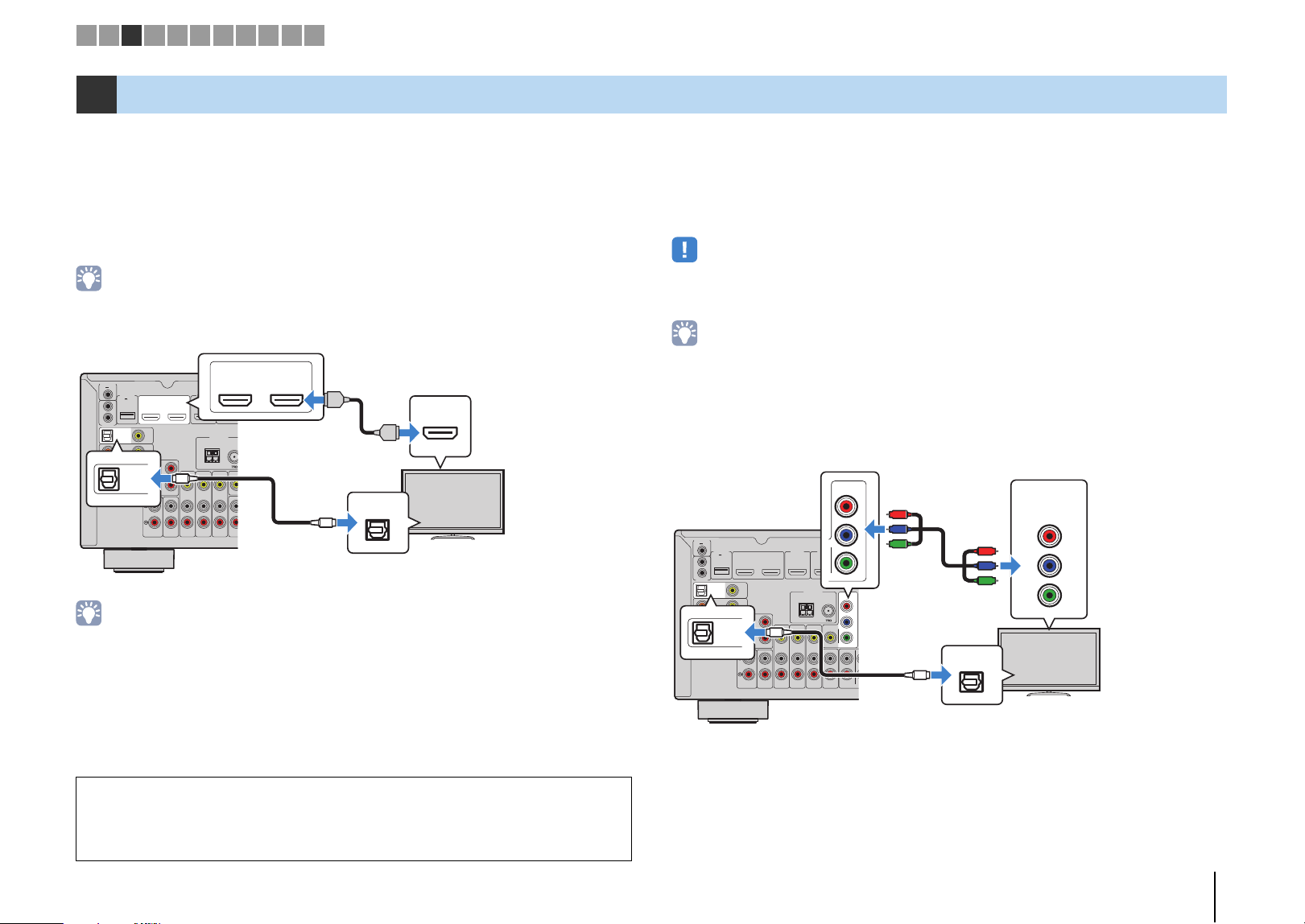This screenshot has height=924, width=1305.
Task: Select the left HDMI port in the receiver callout
Action: click(236, 399)
